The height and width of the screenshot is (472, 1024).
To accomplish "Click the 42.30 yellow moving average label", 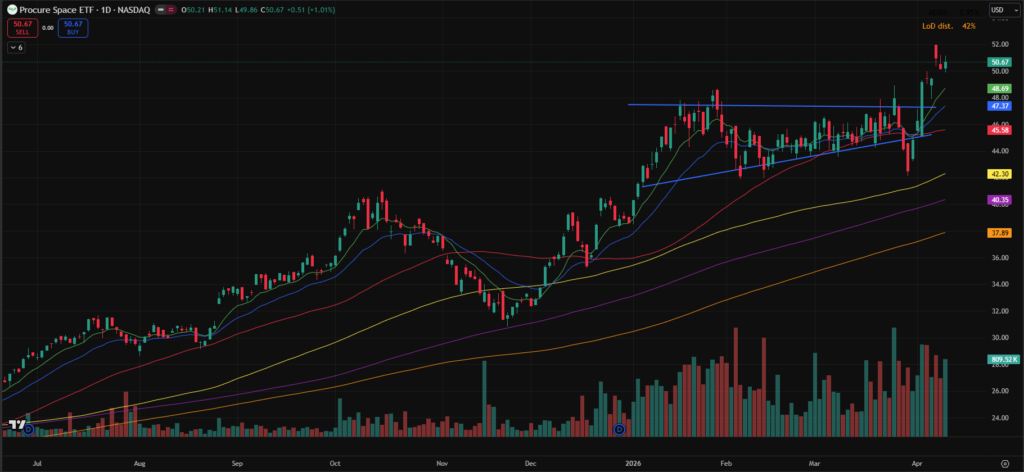I will pos(1000,173).
